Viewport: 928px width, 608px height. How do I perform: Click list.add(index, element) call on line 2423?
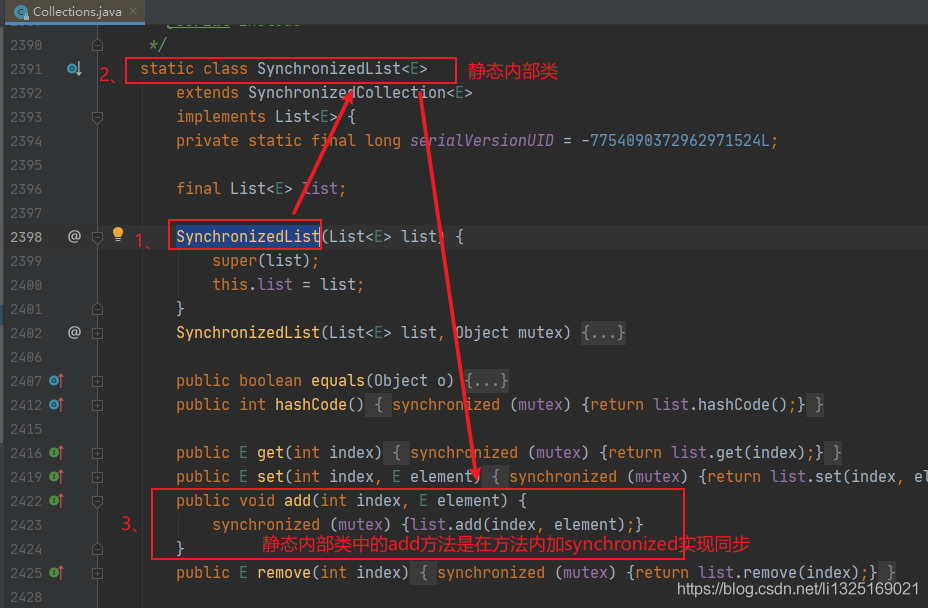(516, 525)
